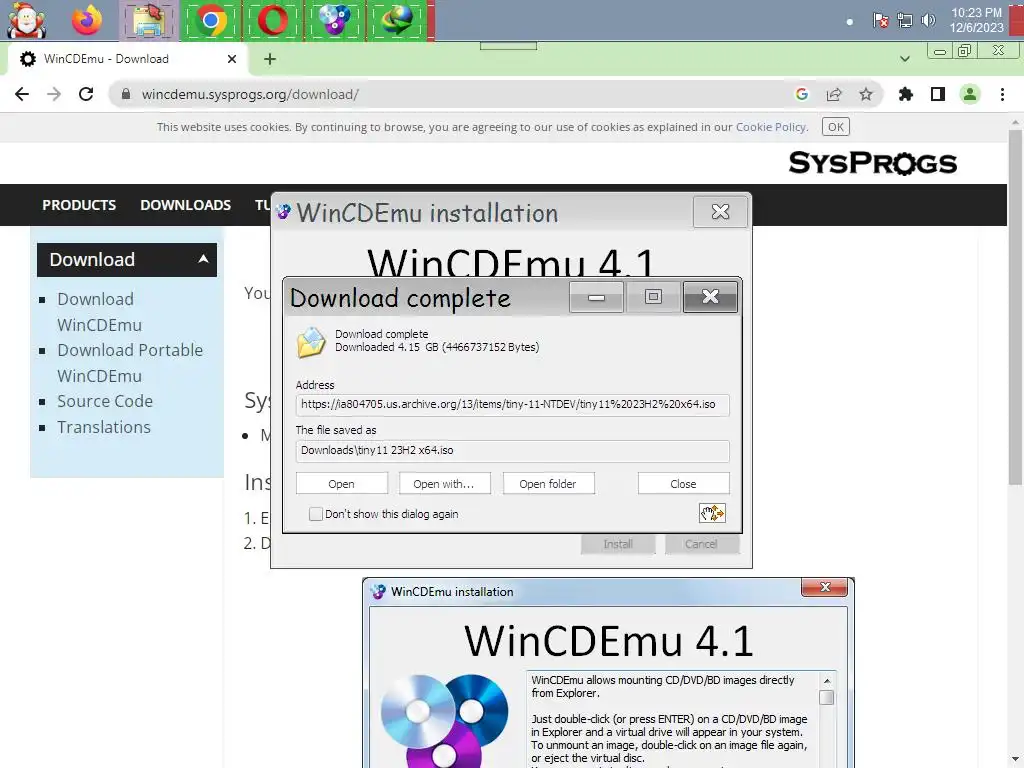
Task: Open Chrome three-dot menu
Action: tap(1002, 94)
